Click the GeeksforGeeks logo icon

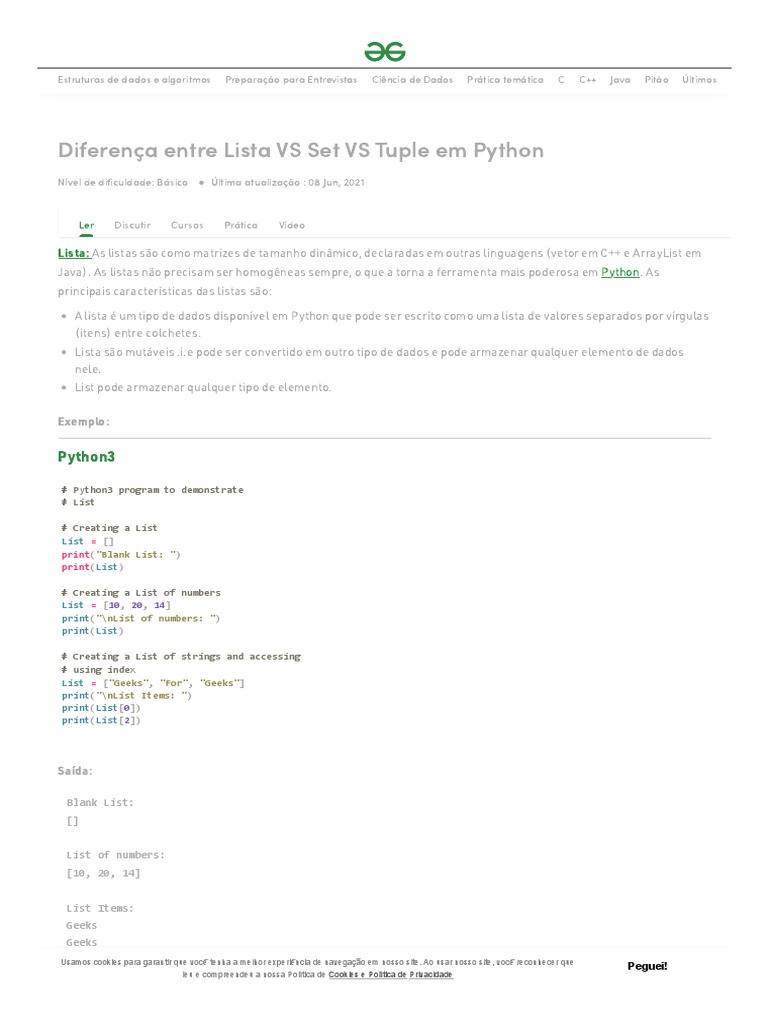pyautogui.click(x=385, y=52)
